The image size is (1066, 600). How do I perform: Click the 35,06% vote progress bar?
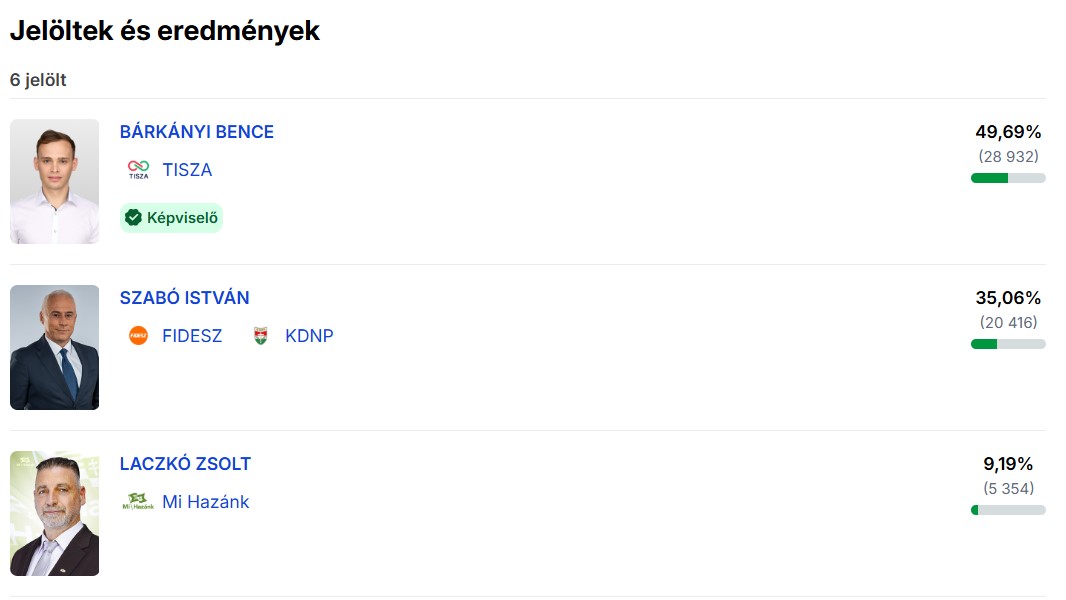(1008, 344)
